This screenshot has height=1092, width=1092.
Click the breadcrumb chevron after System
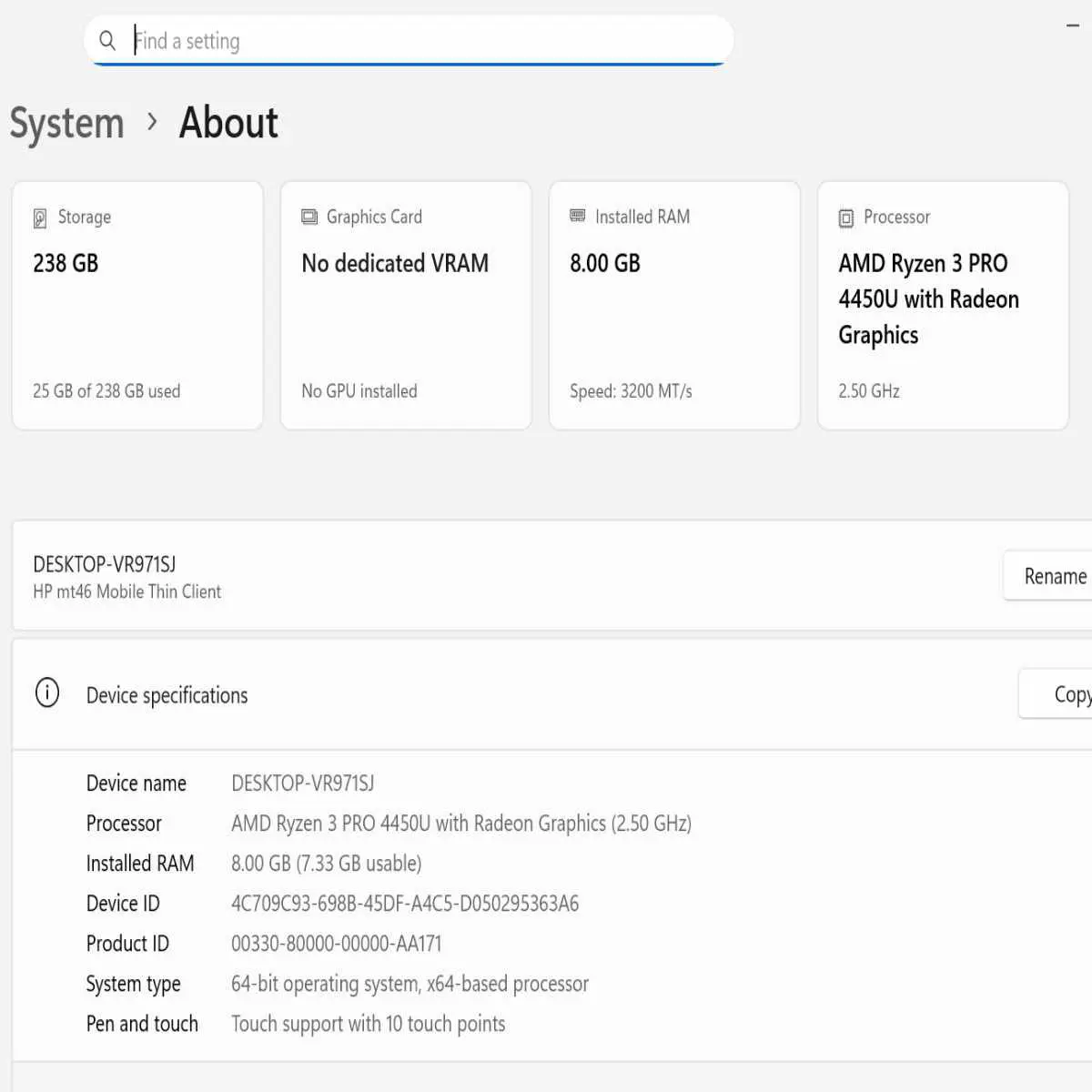pos(152,122)
